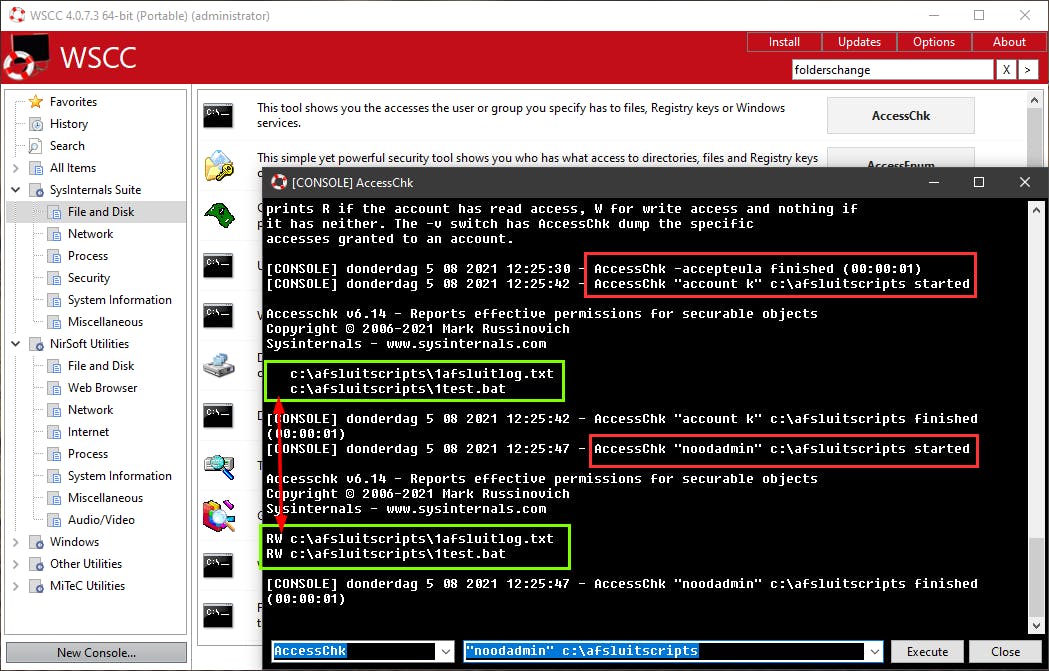Click the Favorites star icon
This screenshot has width=1049, height=671.
(36, 102)
